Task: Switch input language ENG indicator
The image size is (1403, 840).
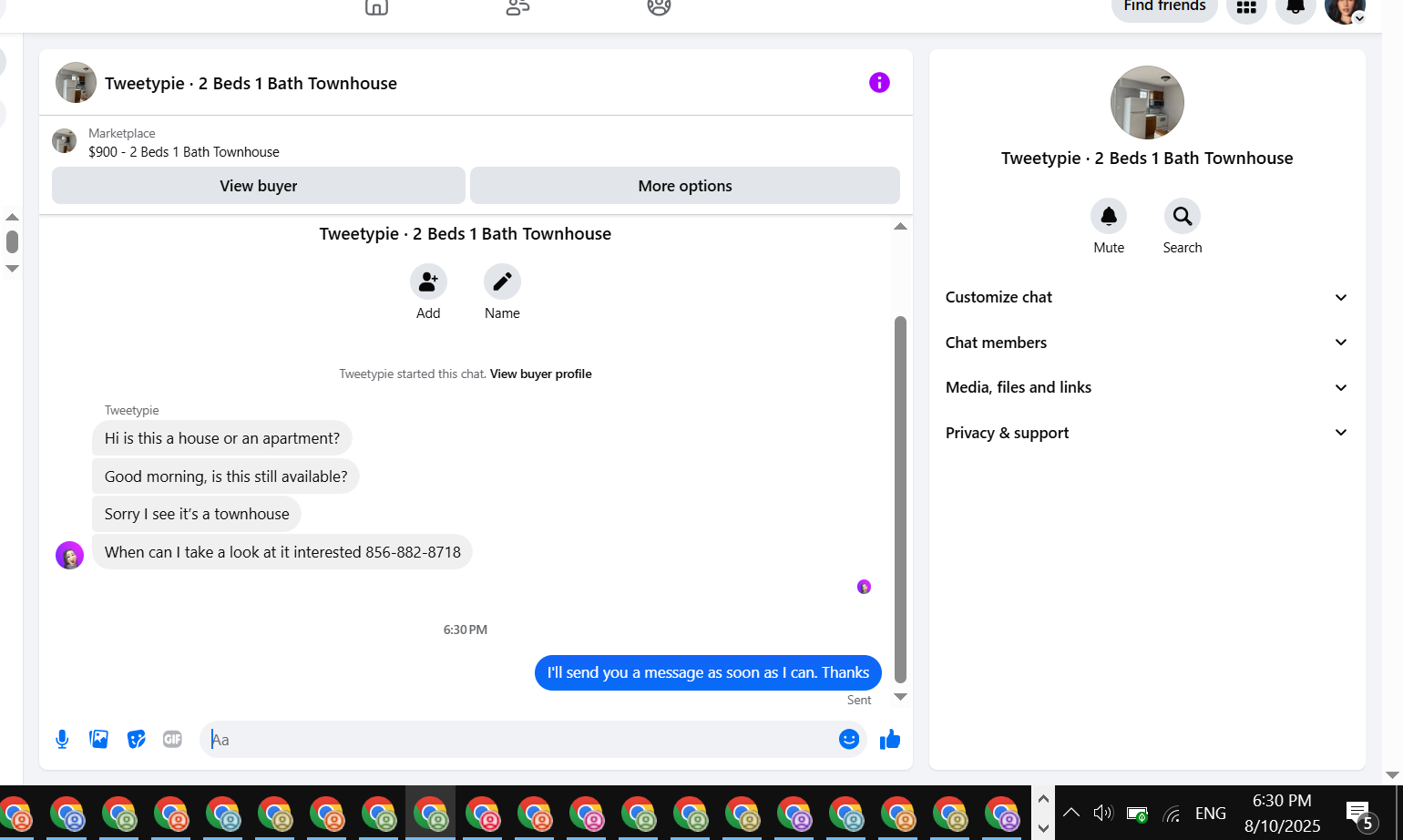Action: pos(1211,814)
